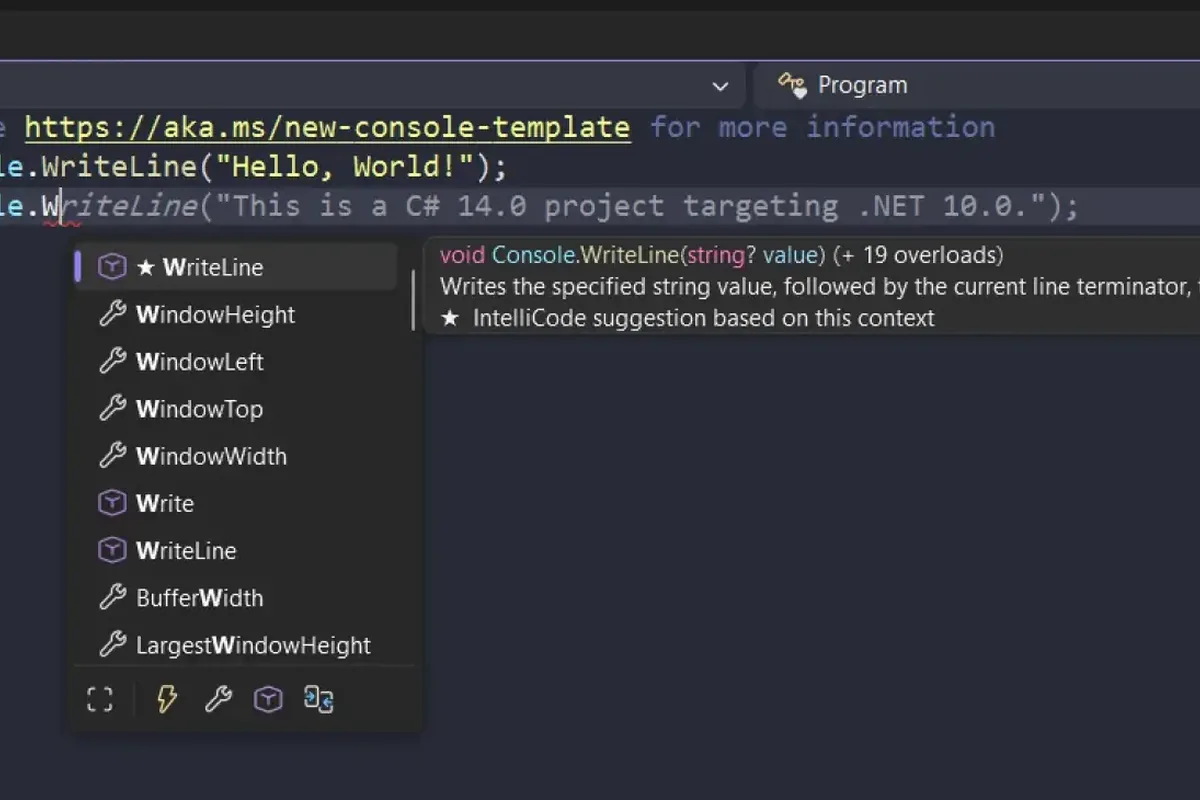The width and height of the screenshot is (1200, 800).
Task: Expand the left navigation bar dropdown arrow
Action: [720, 87]
